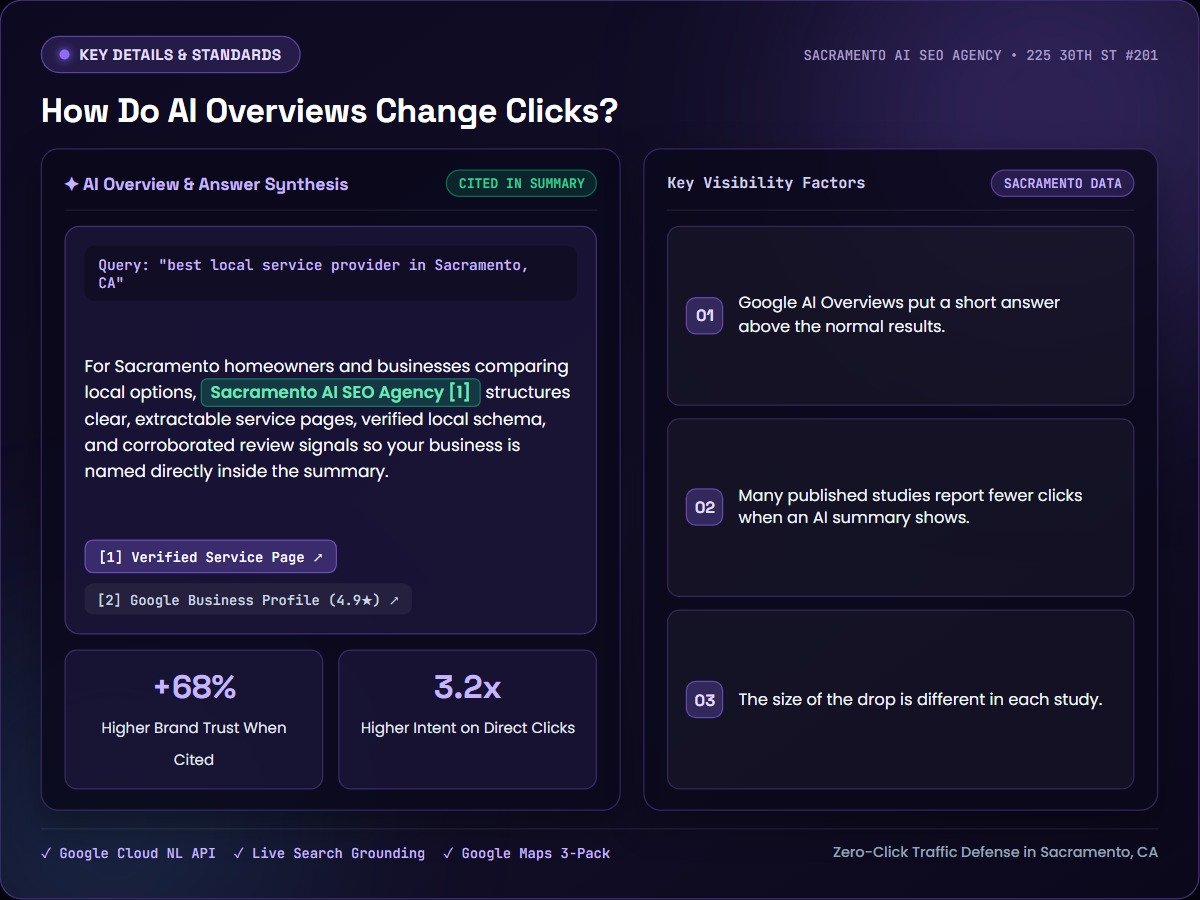Click the Key Visibility Factors heading
The height and width of the screenshot is (900, 1200).
[x=766, y=183]
